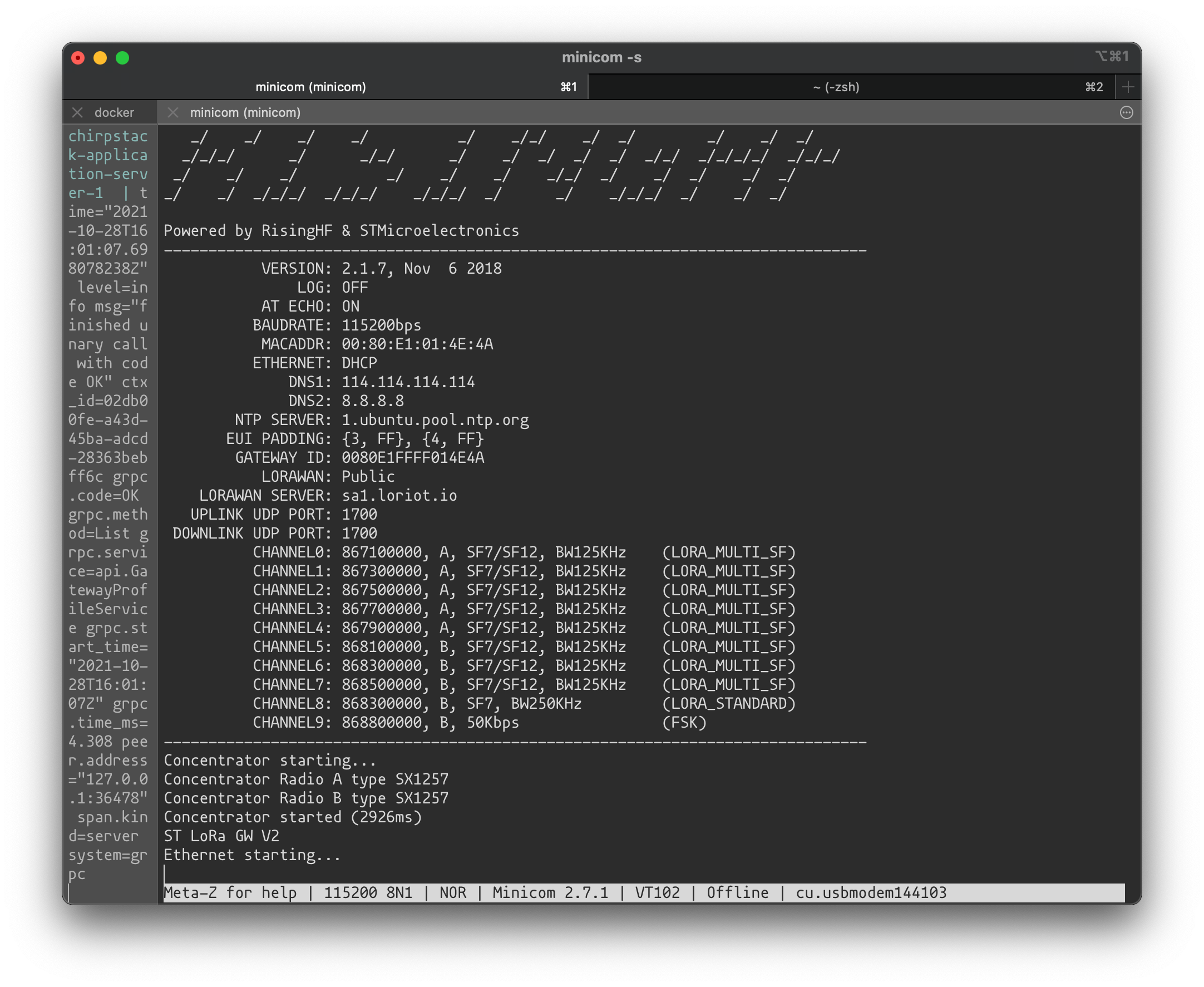
Task: Open the pane options ellipsis menu
Action: [x=1126, y=112]
